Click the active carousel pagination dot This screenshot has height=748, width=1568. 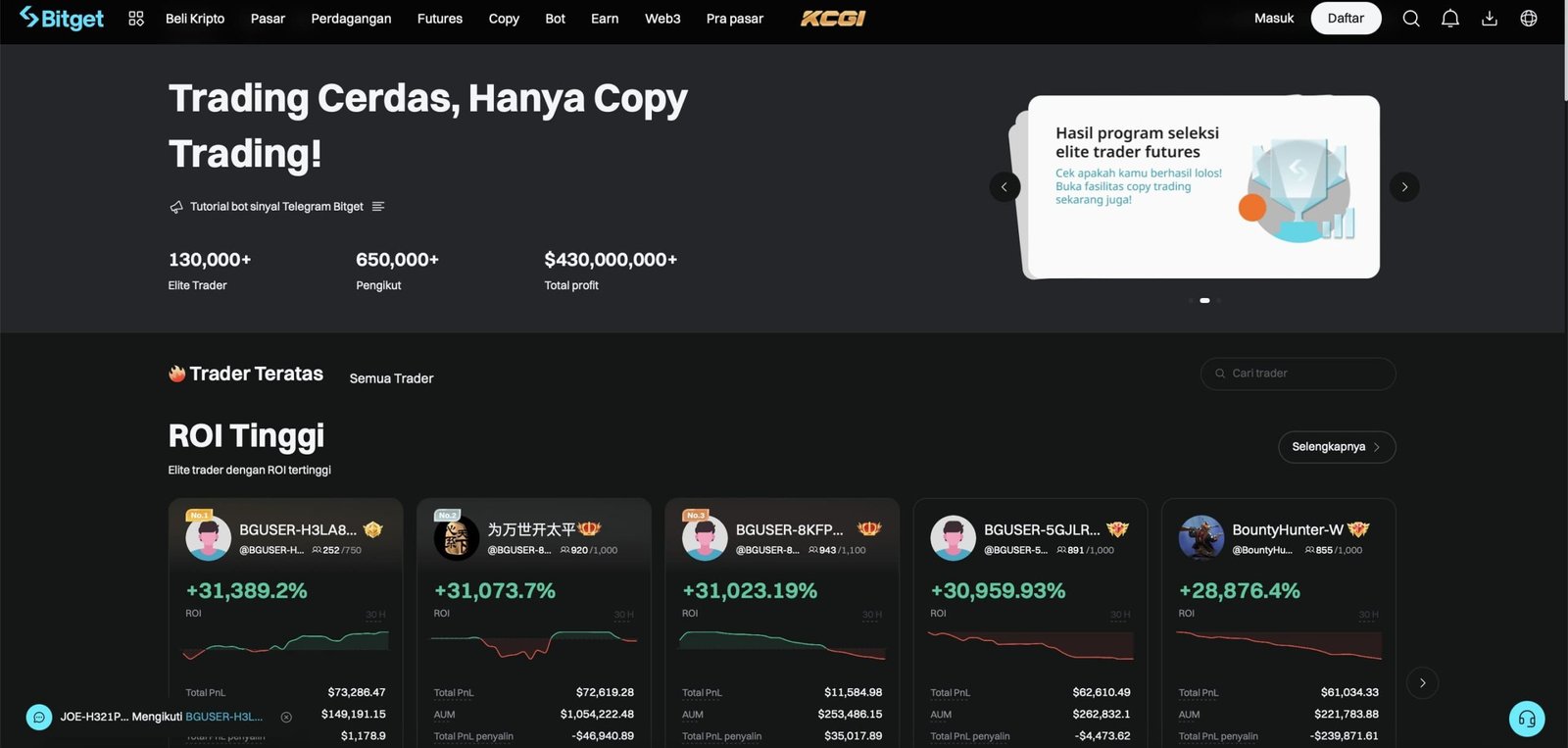[x=1204, y=301]
